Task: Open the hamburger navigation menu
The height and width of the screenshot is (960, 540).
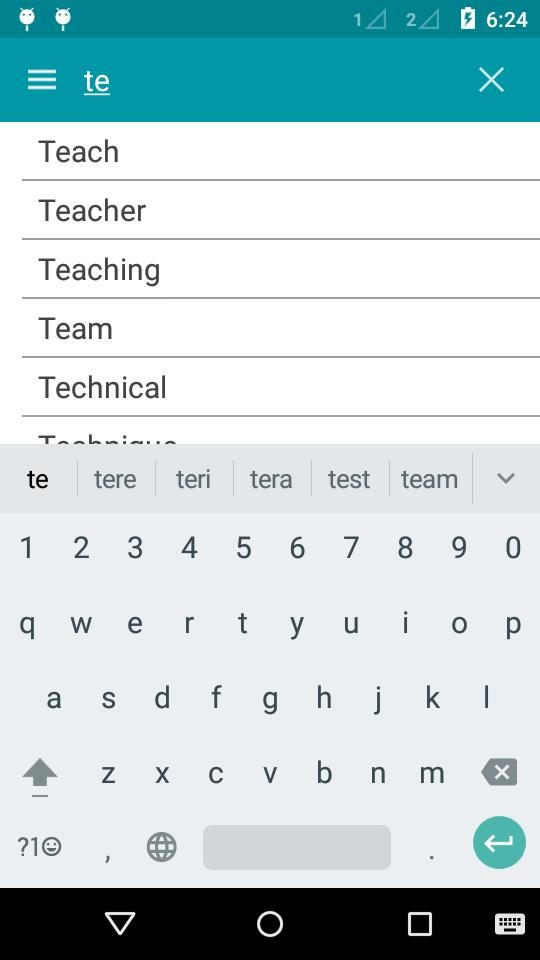Action: [x=42, y=80]
